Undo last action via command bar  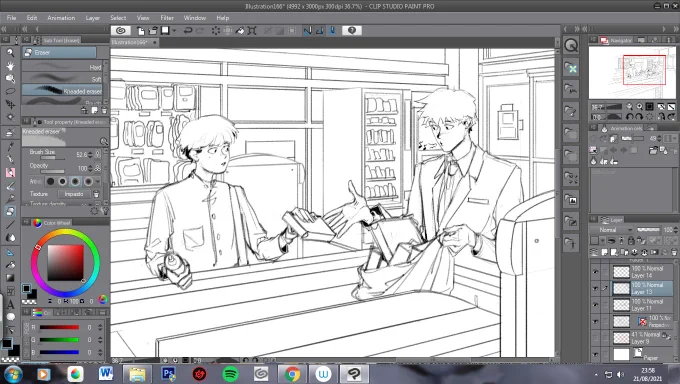pos(188,30)
